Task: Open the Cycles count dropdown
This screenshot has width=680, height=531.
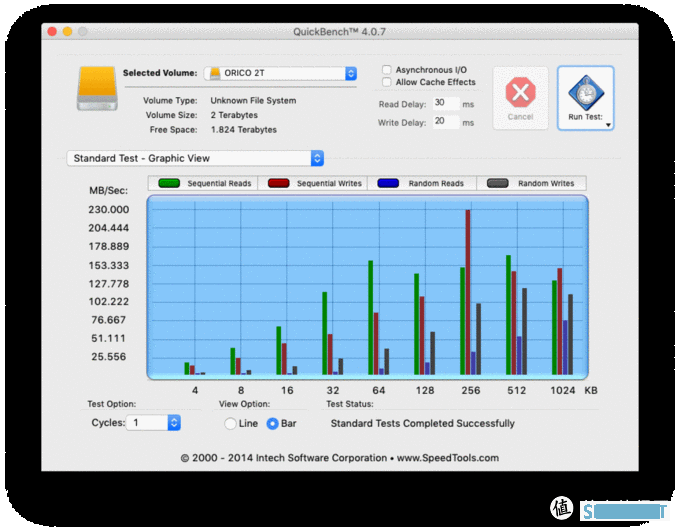Action: click(153, 423)
